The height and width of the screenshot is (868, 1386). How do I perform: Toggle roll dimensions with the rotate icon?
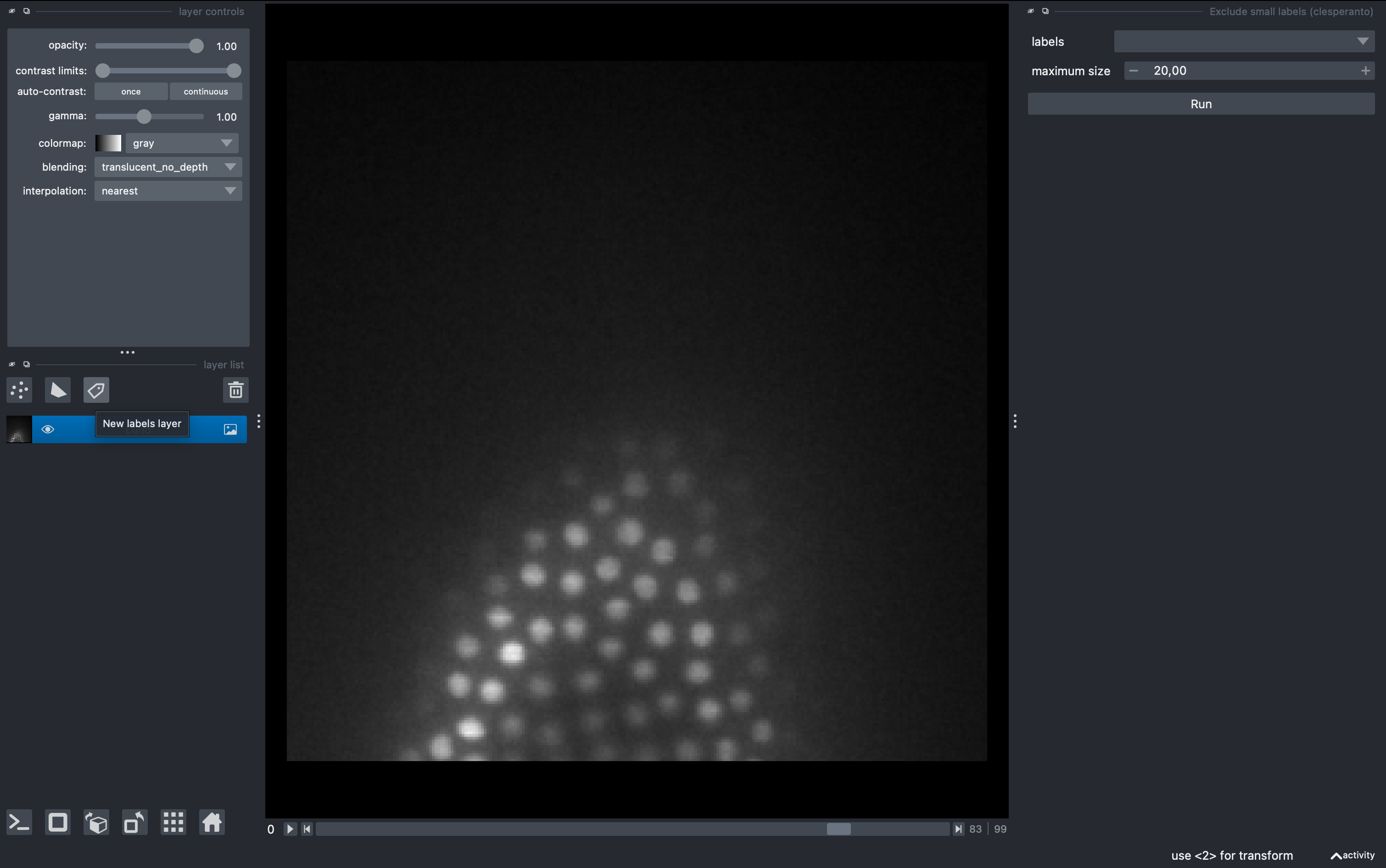(134, 822)
